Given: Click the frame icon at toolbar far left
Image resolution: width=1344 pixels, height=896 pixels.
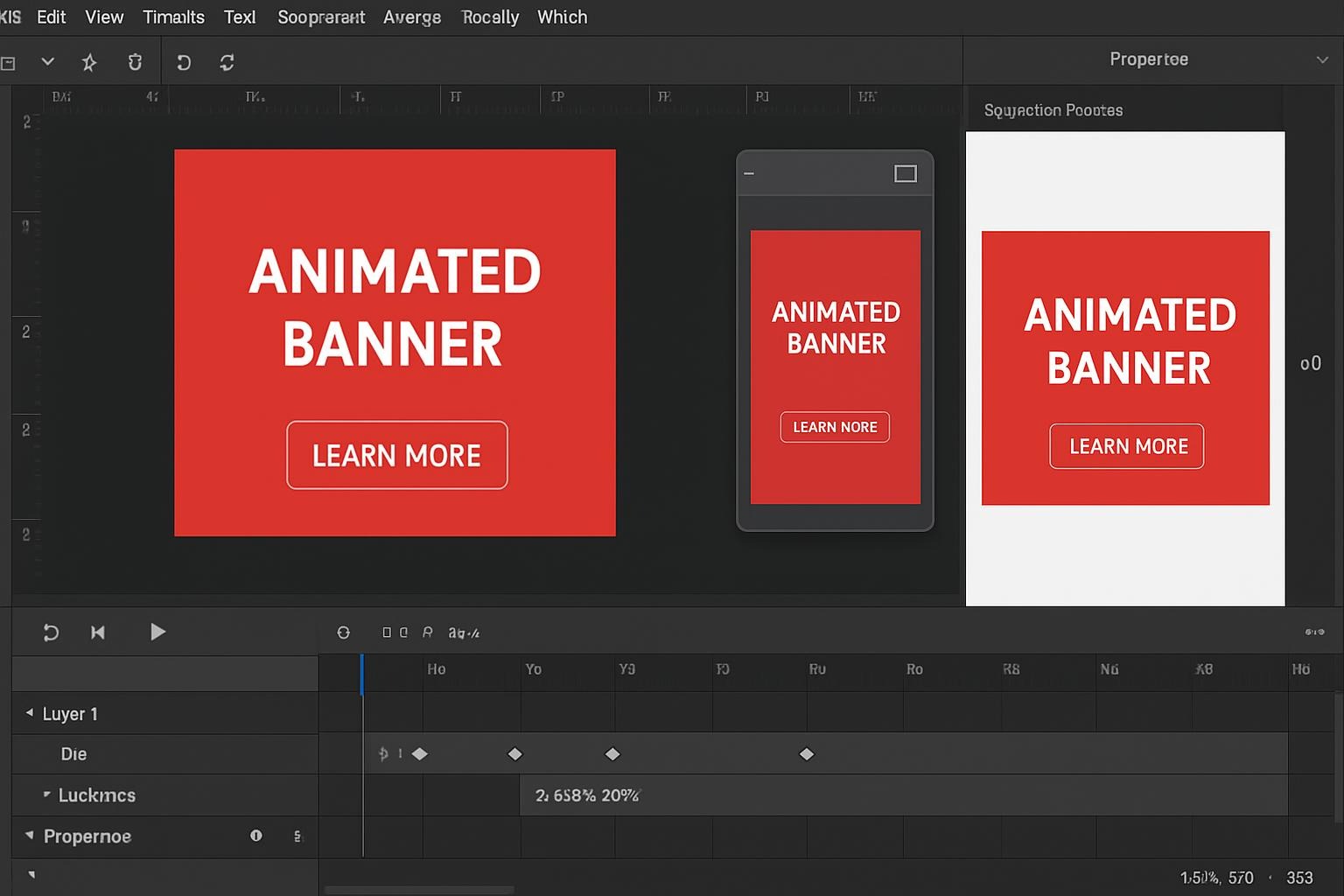Looking at the screenshot, I should click(9, 62).
